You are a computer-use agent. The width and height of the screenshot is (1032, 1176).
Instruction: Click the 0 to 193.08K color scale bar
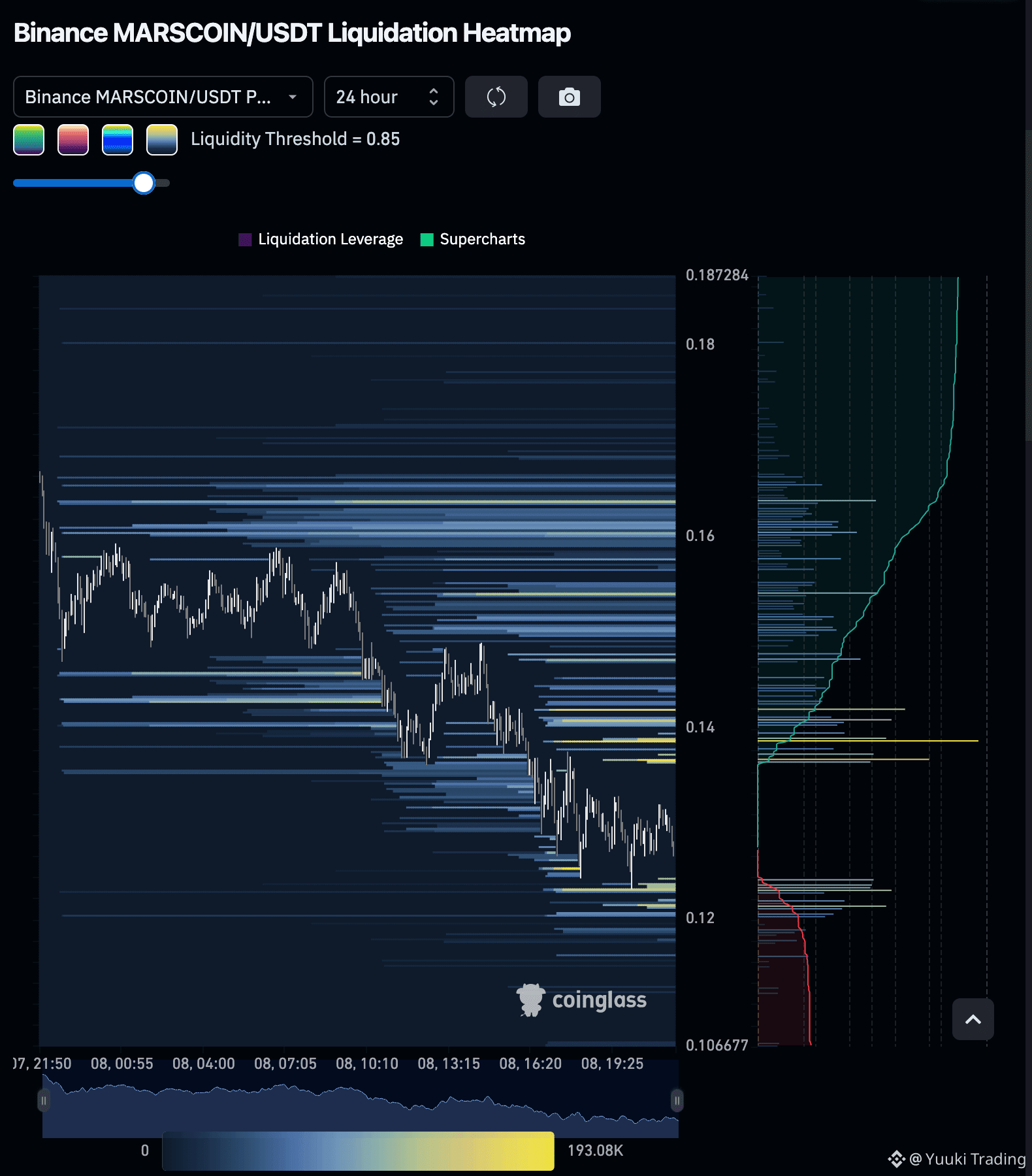point(358,1151)
